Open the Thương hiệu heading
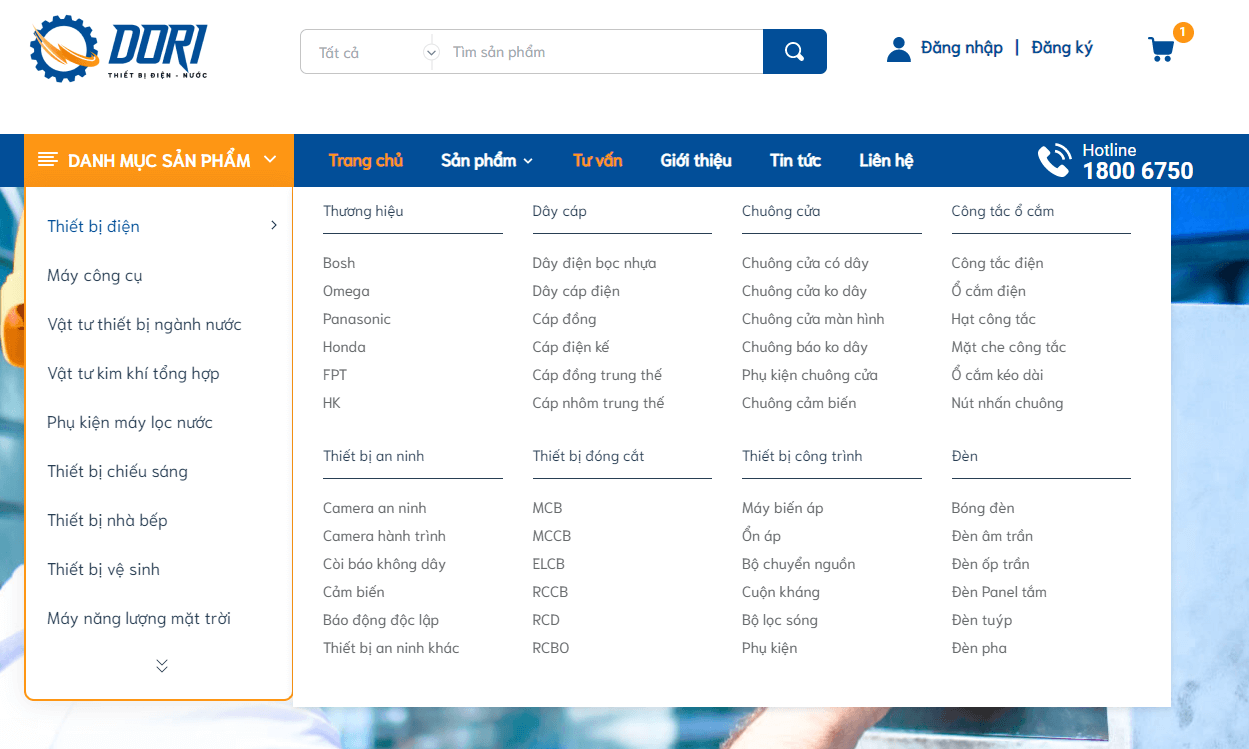The width and height of the screenshot is (1249, 749). [x=363, y=211]
